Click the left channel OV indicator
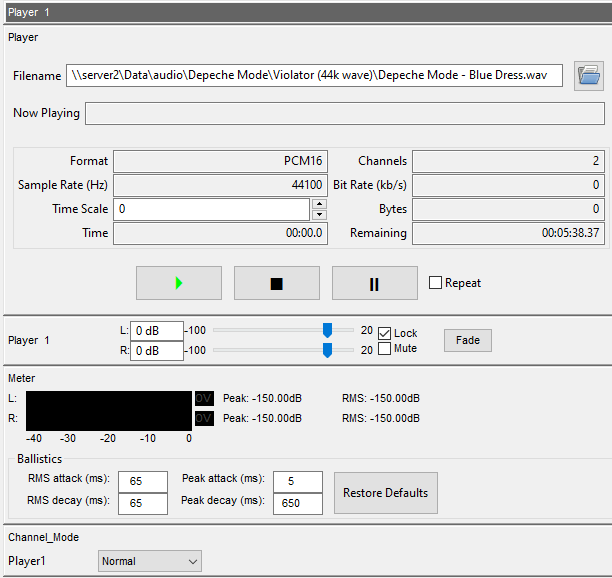 (x=203, y=398)
